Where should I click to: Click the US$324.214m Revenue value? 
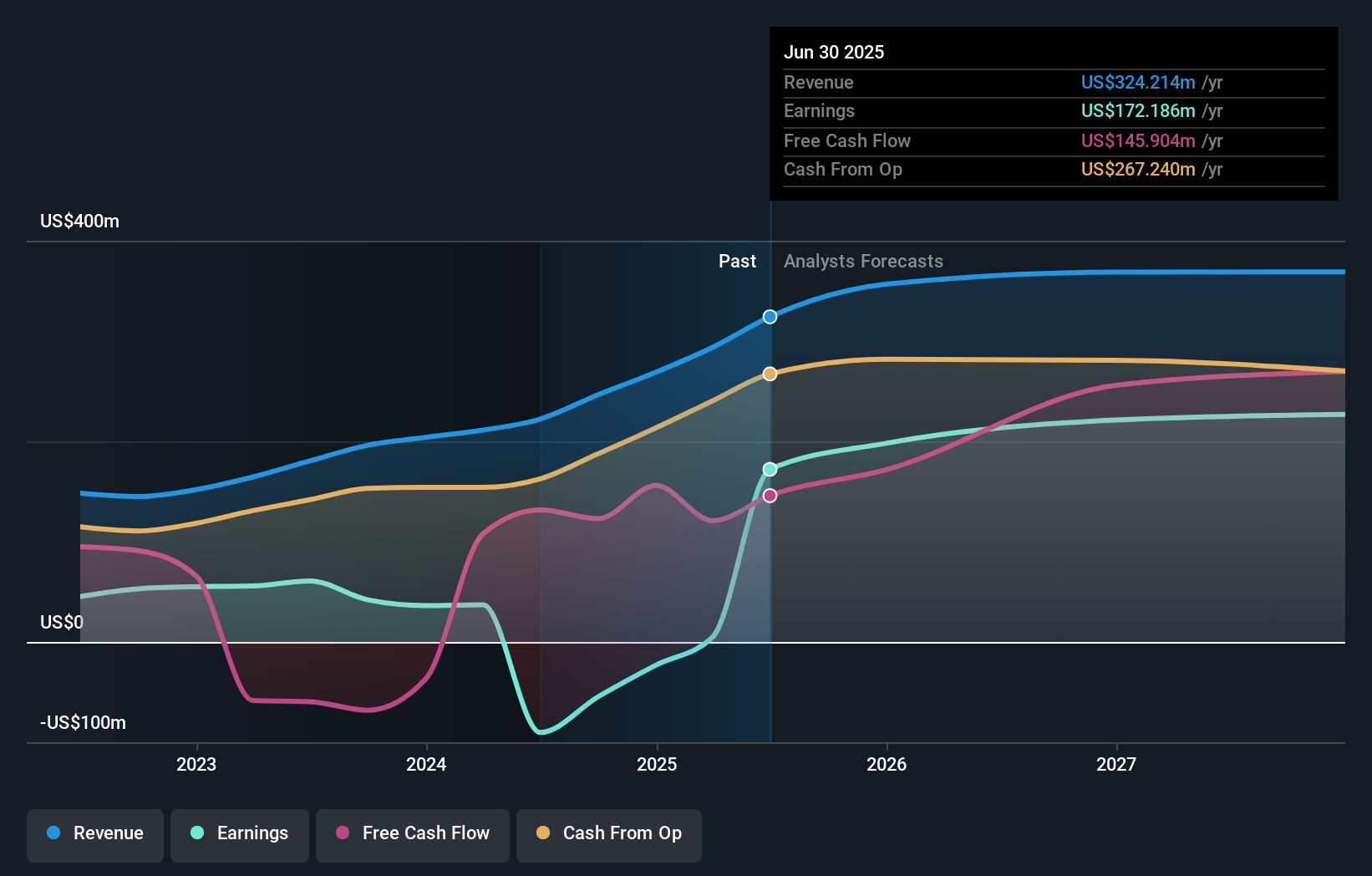pos(1137,83)
